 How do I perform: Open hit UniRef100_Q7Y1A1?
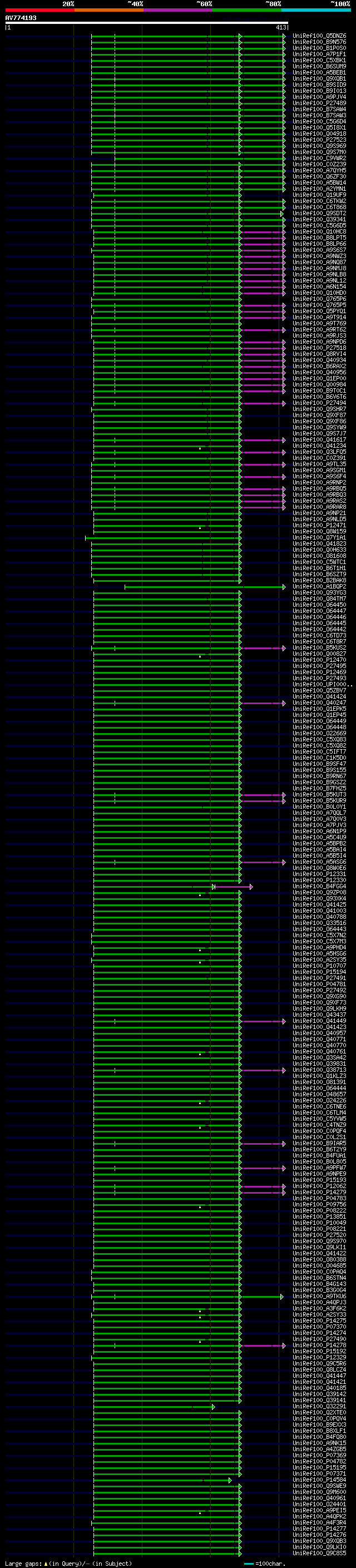pos(319,537)
